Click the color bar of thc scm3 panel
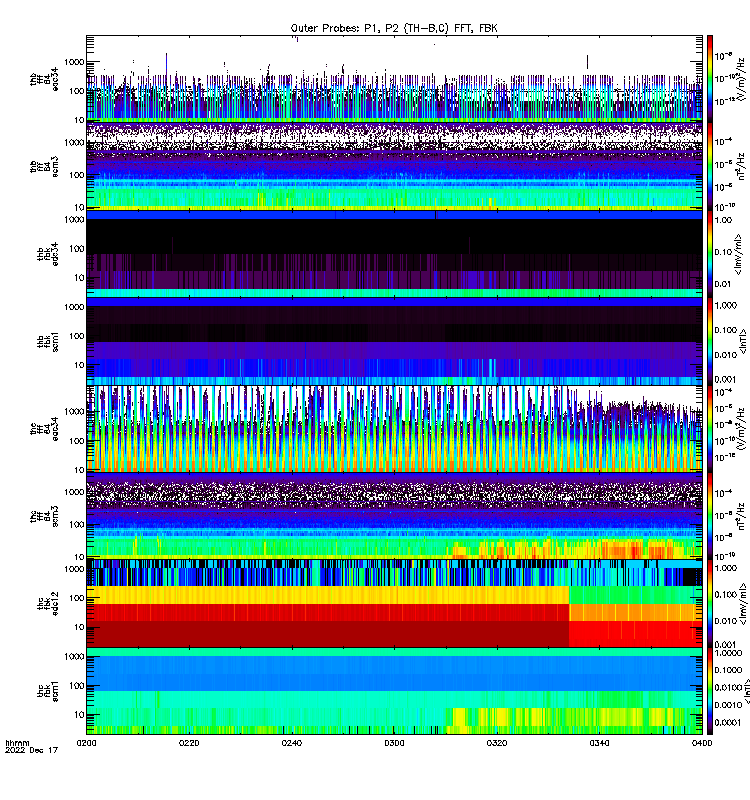 (710, 516)
